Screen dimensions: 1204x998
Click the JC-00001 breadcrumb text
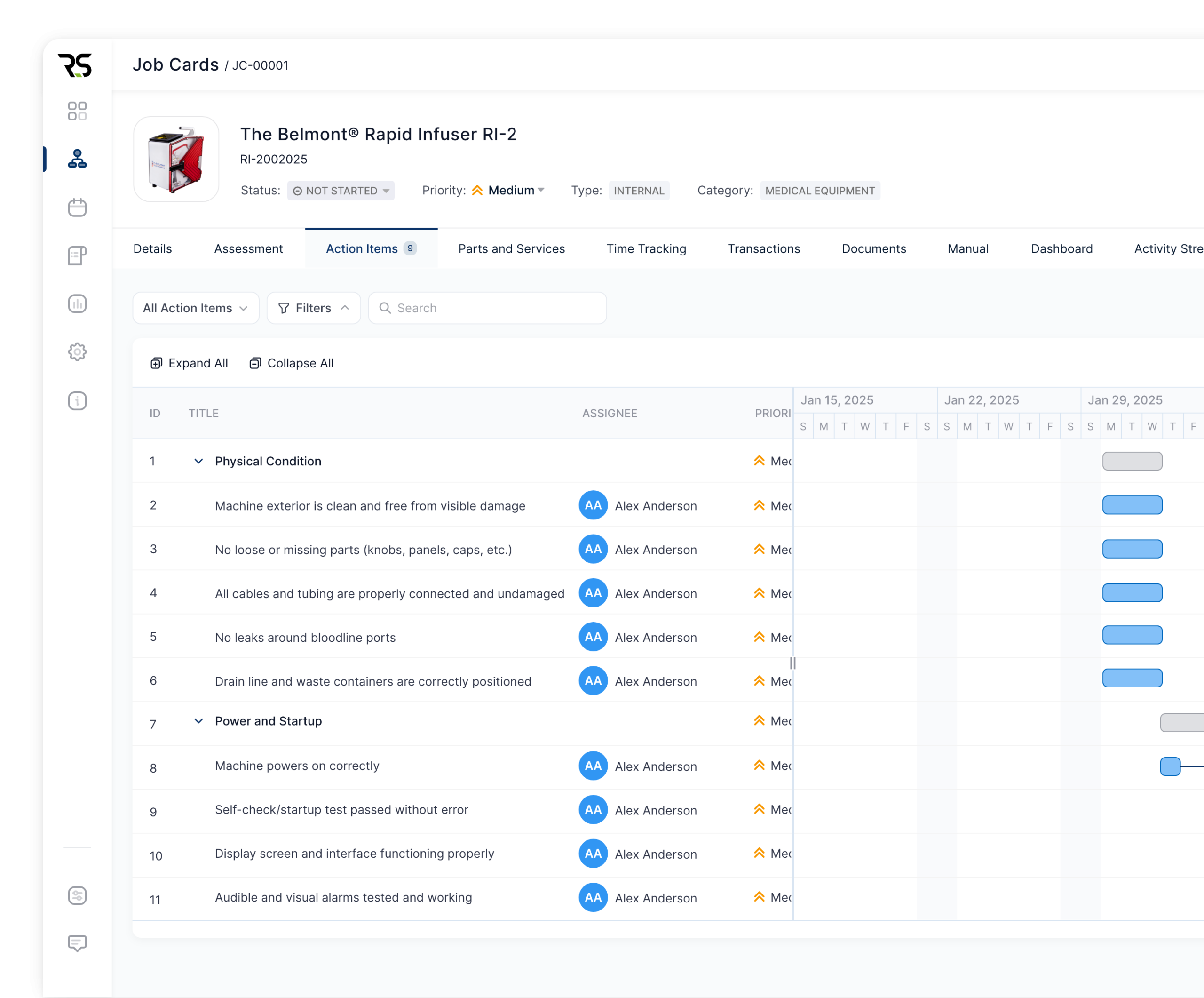[260, 65]
